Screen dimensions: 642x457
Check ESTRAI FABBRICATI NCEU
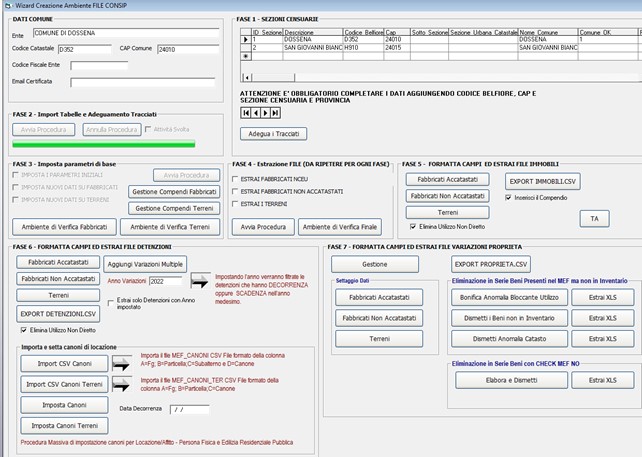(235, 179)
